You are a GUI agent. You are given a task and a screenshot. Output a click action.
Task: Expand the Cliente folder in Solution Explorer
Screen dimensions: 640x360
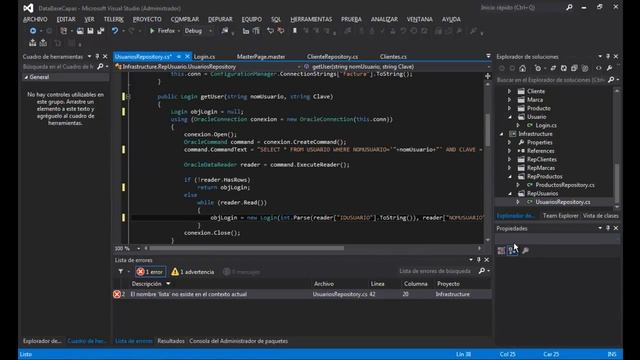click(509, 91)
